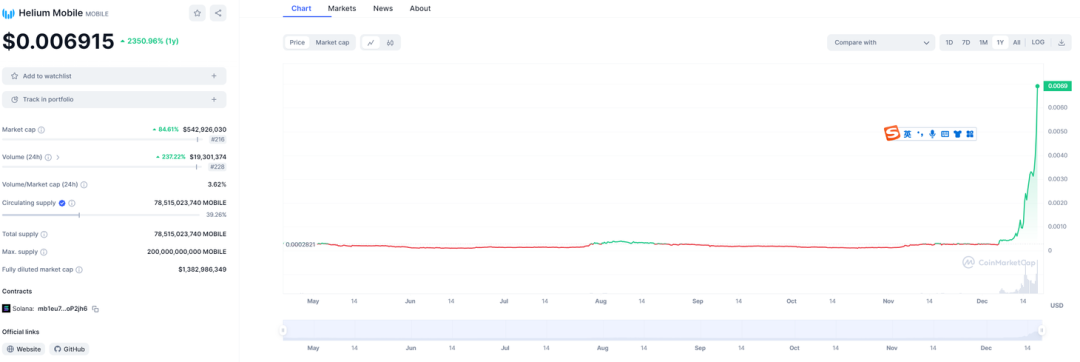1080x362 pixels.
Task: Click the Helium Mobile logo icon
Action: pos(8,13)
